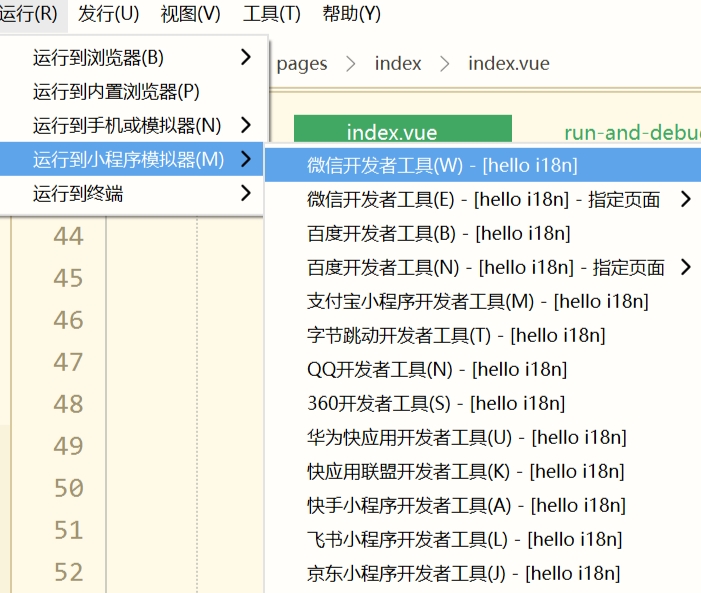Click the pages breadcrumb segment
The width and height of the screenshot is (701, 593).
tap(302, 63)
